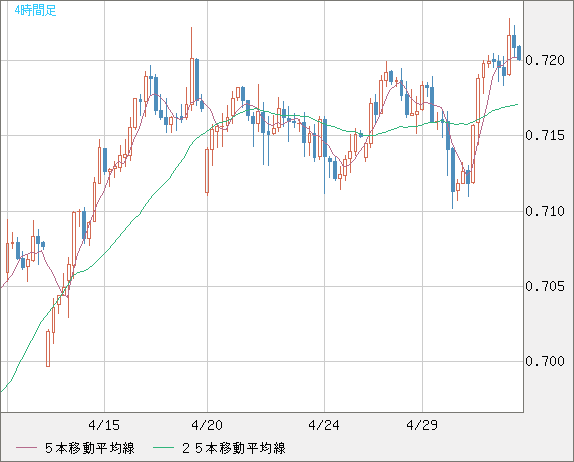
Task: Click the 0.720 price axis label
Action: point(545,60)
